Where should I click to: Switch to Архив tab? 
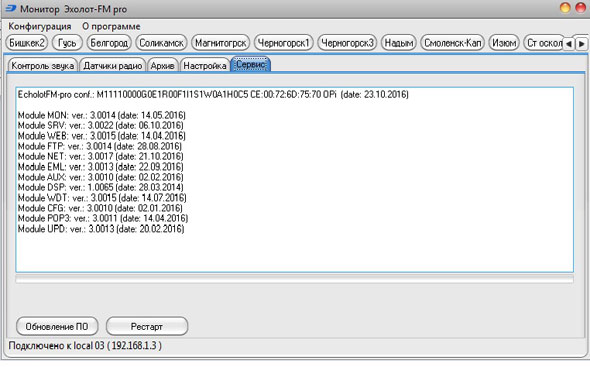click(x=163, y=65)
